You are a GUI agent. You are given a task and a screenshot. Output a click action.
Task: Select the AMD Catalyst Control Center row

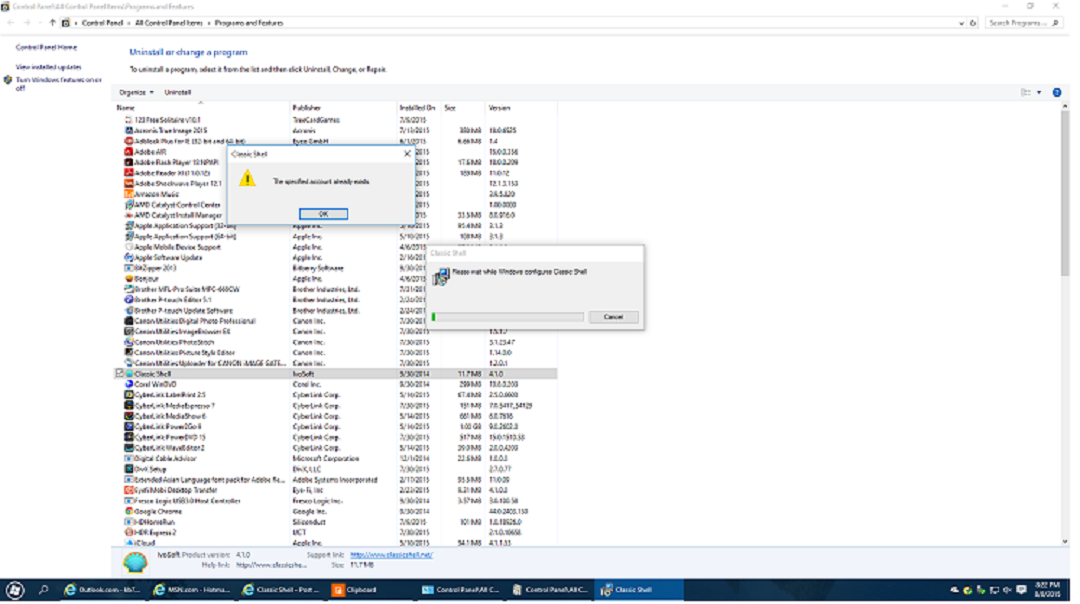[335, 205]
